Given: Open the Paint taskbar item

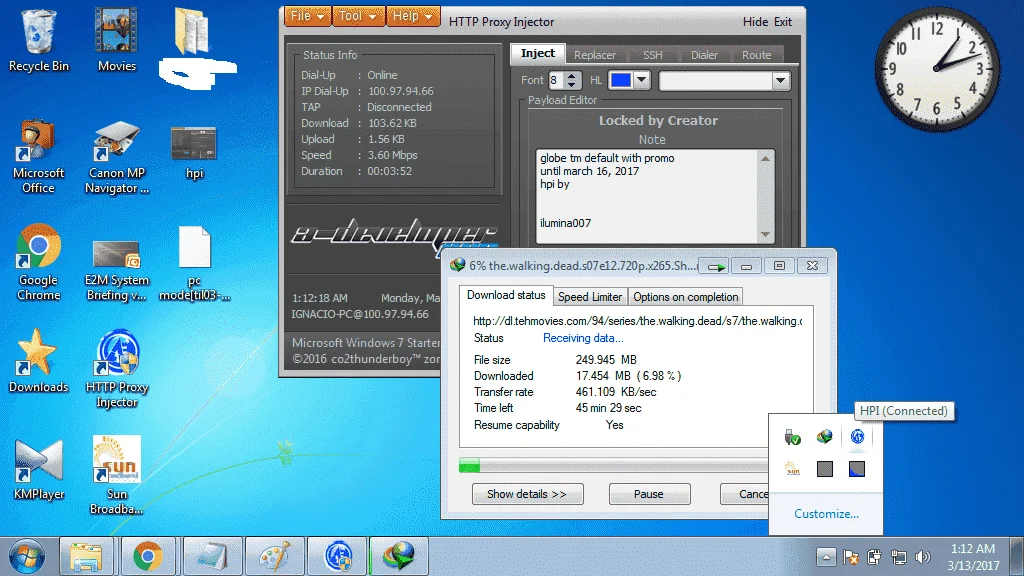Looking at the screenshot, I should tap(274, 556).
